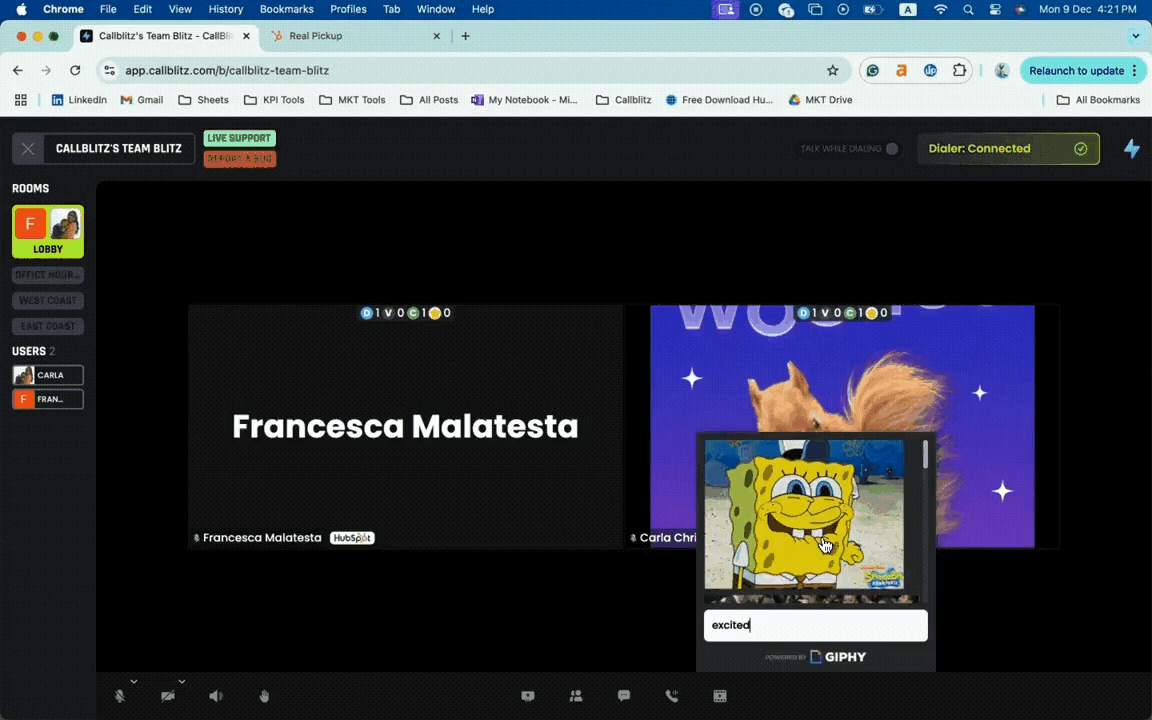Unmute the microphone in the bottom toolbar
The width and height of the screenshot is (1152, 720).
click(120, 696)
